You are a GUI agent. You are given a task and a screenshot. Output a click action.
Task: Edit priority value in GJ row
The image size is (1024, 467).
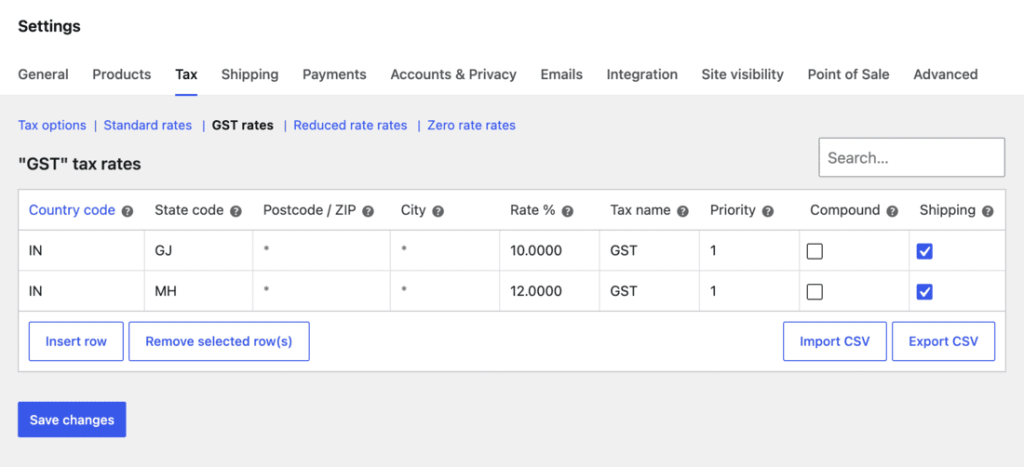pyautogui.click(x=749, y=251)
